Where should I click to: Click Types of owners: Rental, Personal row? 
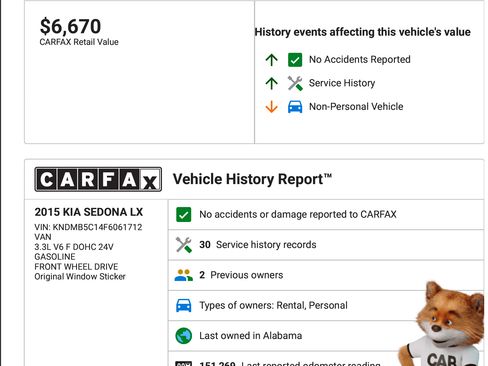tap(326, 306)
